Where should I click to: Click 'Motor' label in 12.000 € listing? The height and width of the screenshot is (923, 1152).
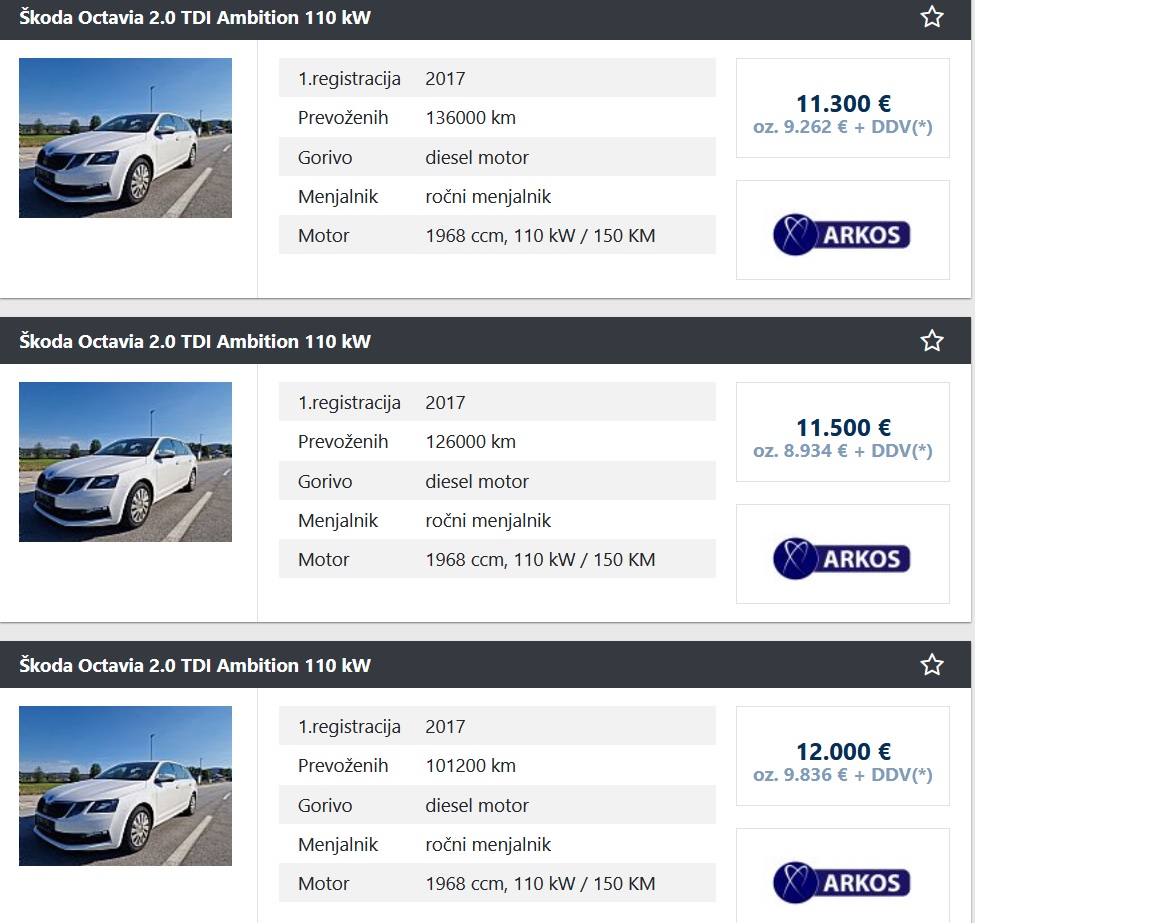coord(323,884)
